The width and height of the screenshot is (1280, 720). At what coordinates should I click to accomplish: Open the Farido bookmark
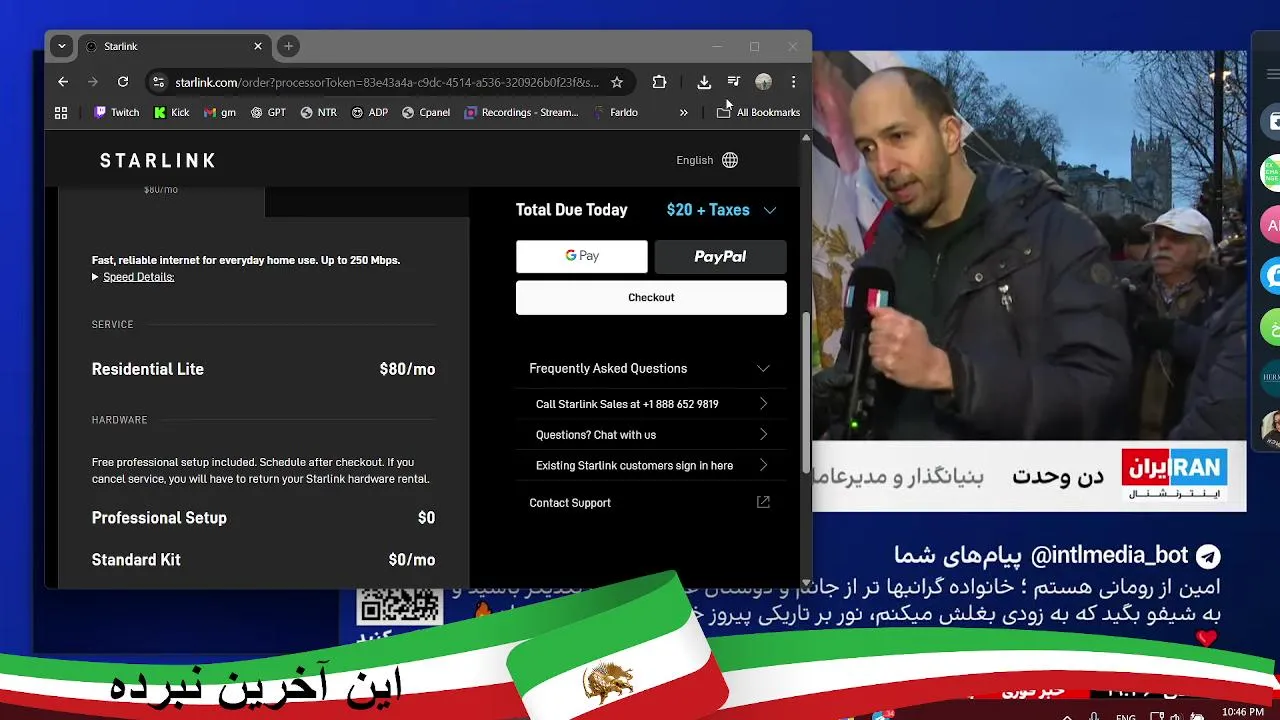point(615,113)
